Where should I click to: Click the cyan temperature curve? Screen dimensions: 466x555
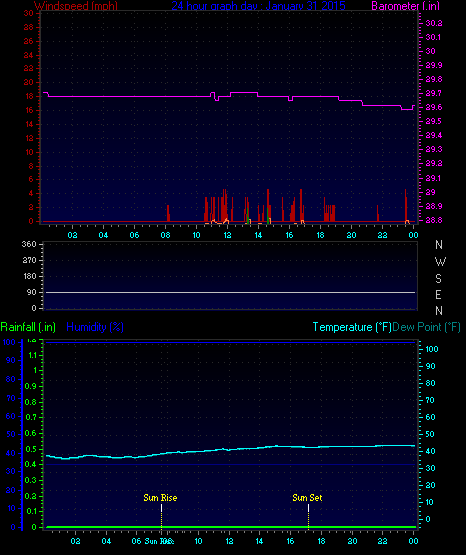pos(230,450)
